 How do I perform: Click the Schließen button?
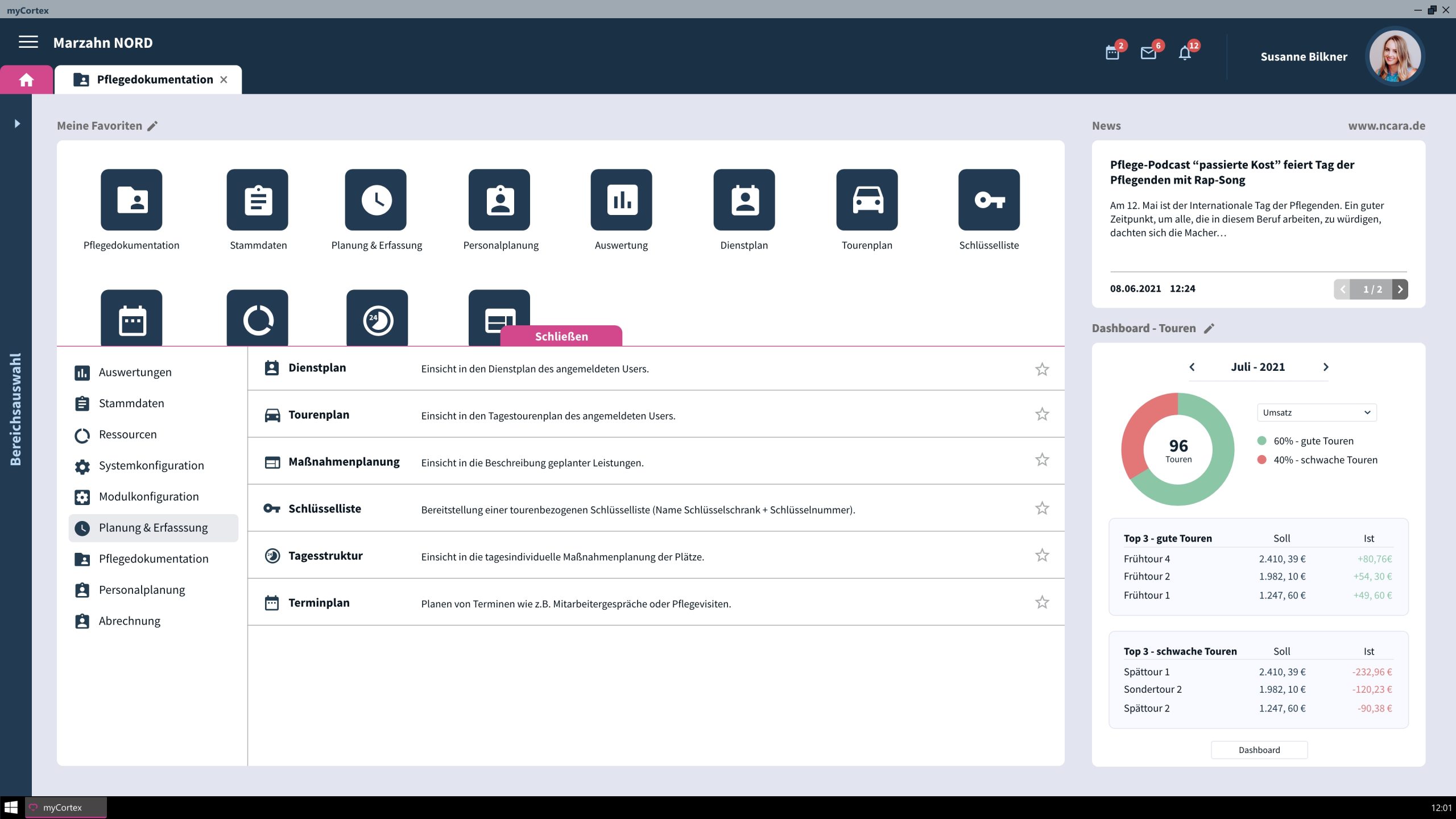pos(561,336)
